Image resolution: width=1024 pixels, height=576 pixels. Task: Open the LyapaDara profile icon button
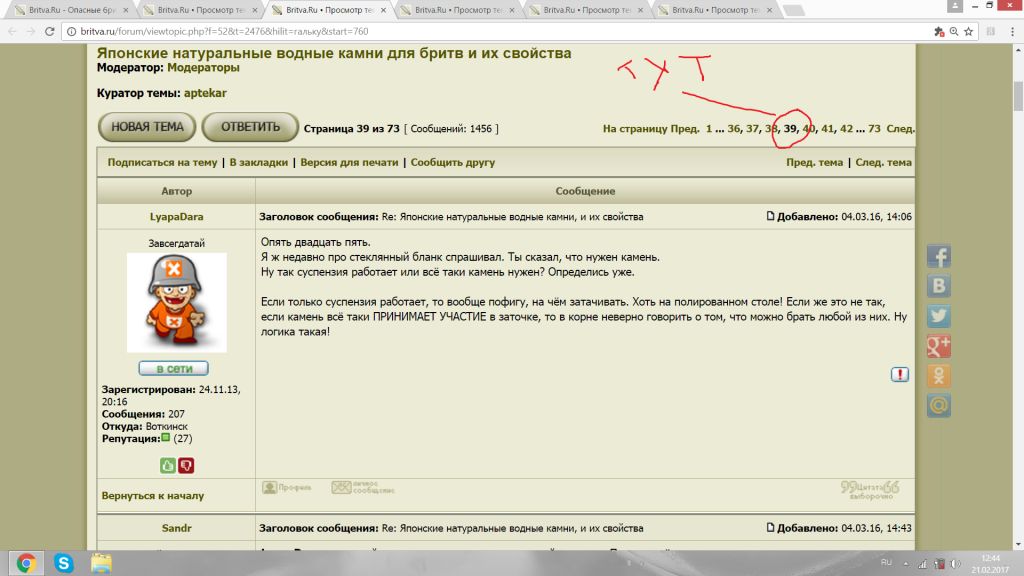click(x=287, y=488)
